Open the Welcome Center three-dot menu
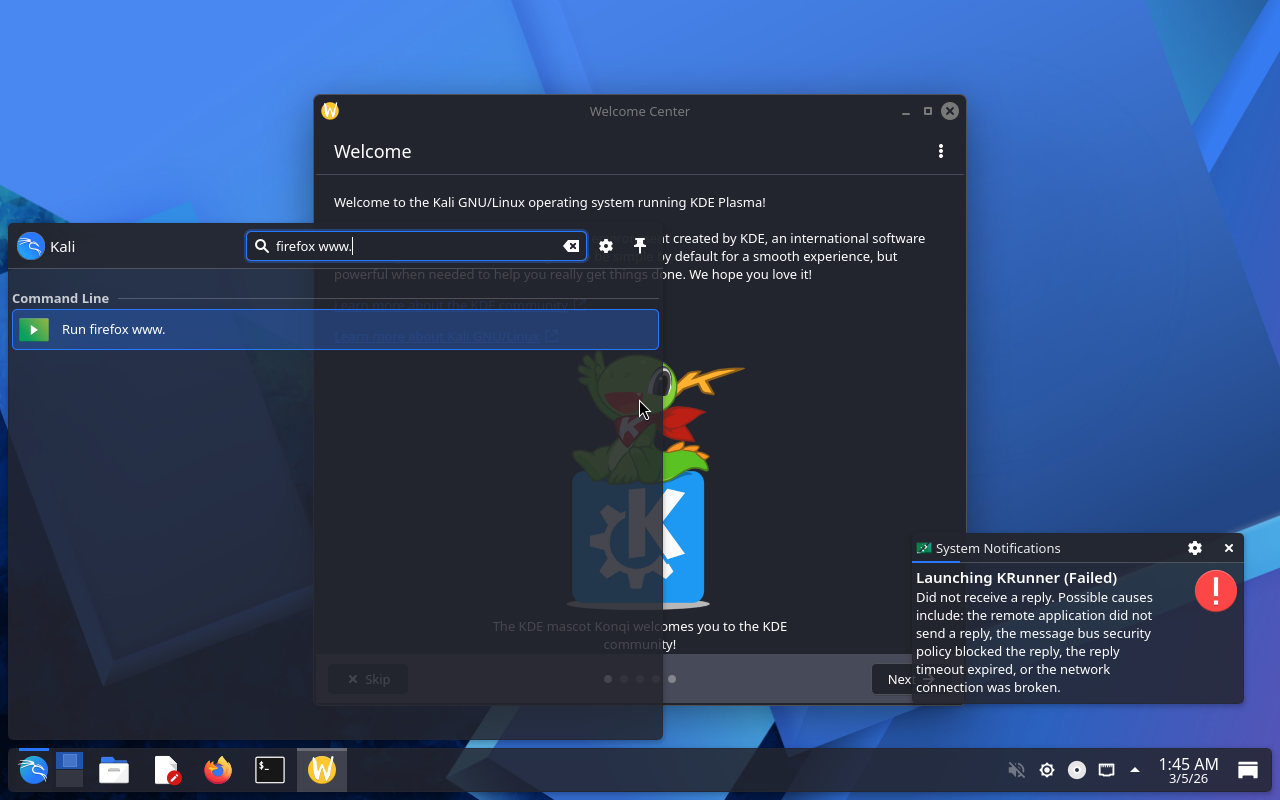Image resolution: width=1280 pixels, height=800 pixels. [940, 151]
